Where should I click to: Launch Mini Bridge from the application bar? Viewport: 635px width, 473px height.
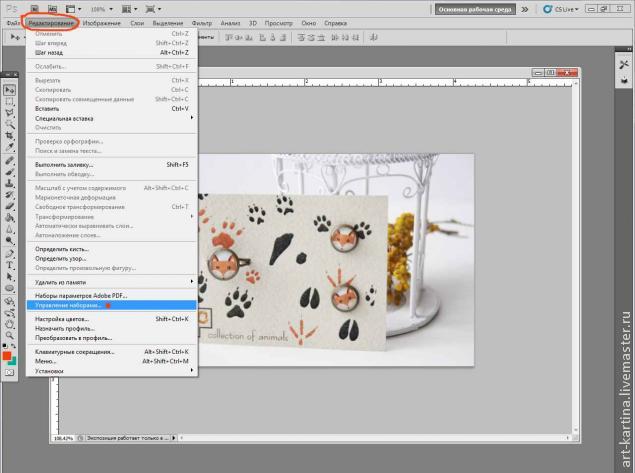click(x=52, y=9)
